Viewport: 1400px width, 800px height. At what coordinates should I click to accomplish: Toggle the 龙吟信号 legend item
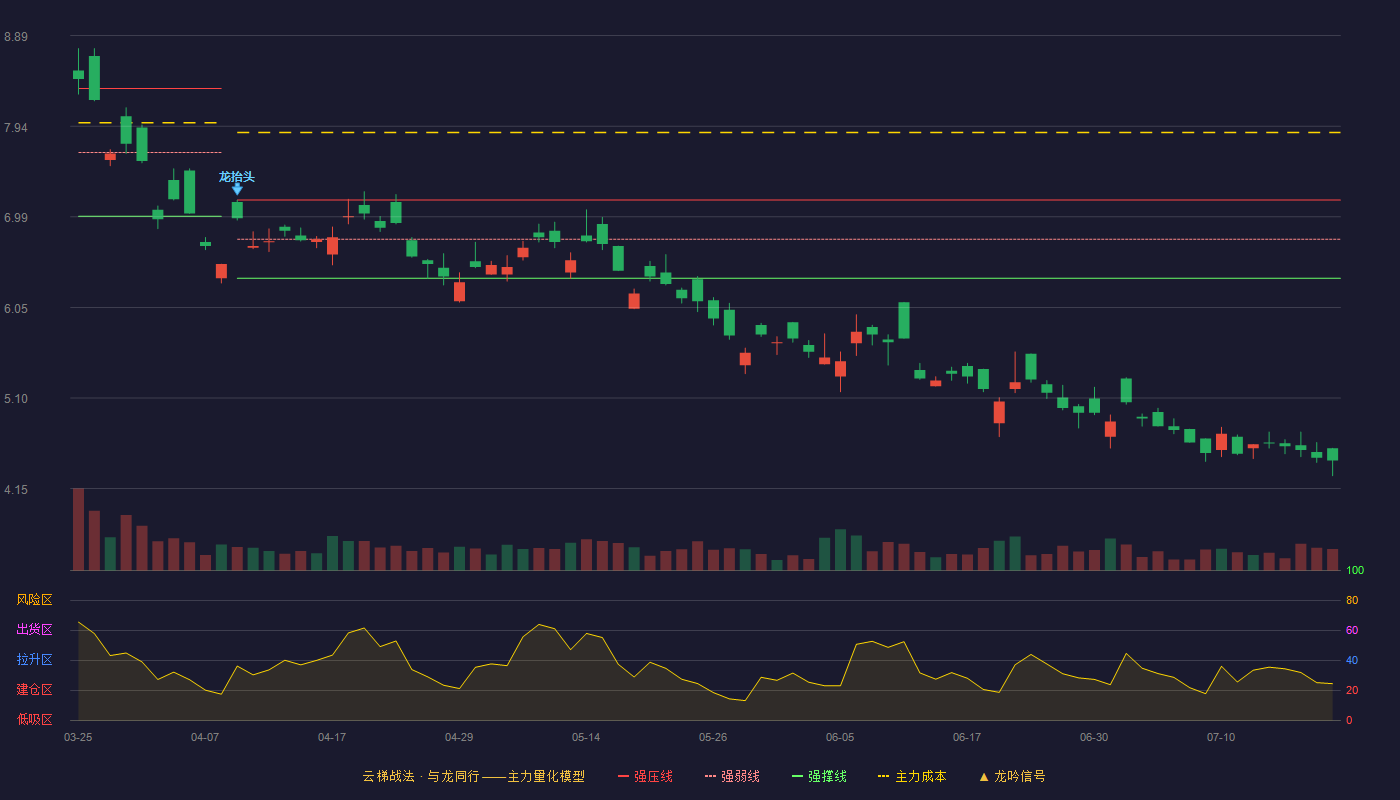(x=1012, y=776)
